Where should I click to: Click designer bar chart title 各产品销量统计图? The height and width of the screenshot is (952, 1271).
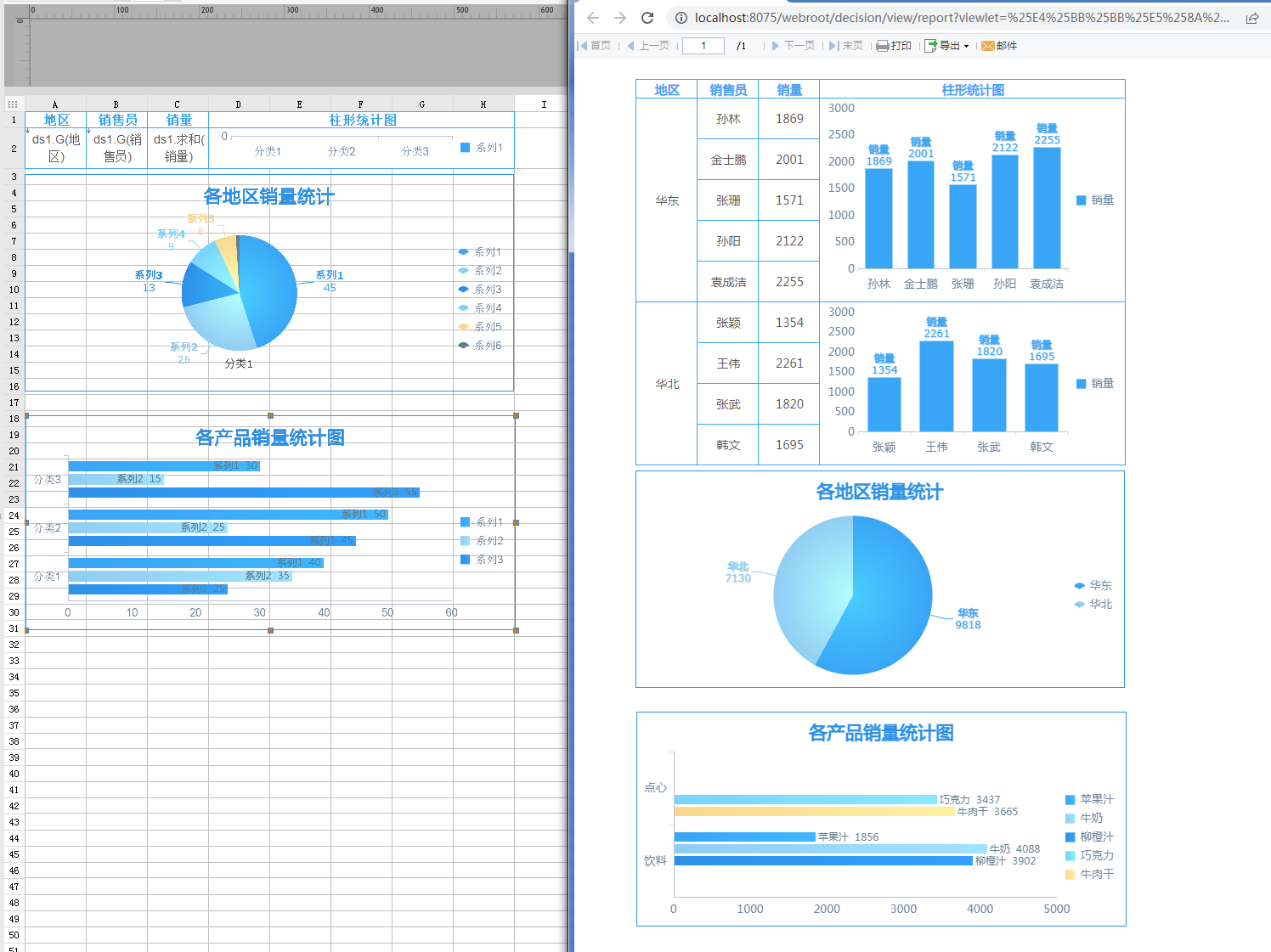coord(270,438)
